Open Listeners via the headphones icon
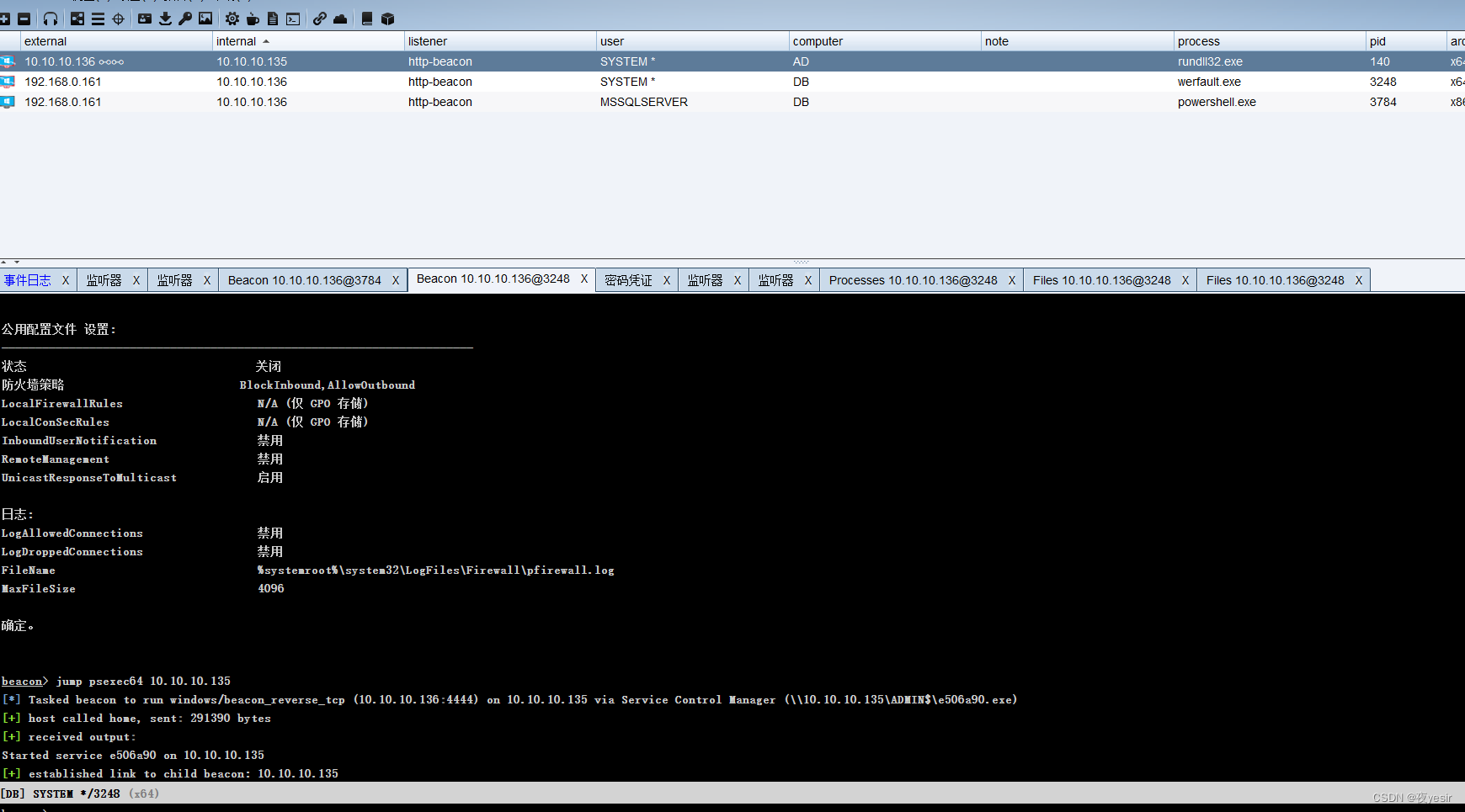Viewport: 1465px width, 812px height. [51, 19]
